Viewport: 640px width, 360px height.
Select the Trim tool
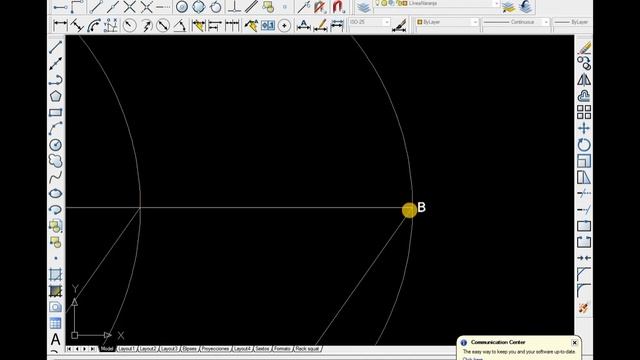coord(584,193)
